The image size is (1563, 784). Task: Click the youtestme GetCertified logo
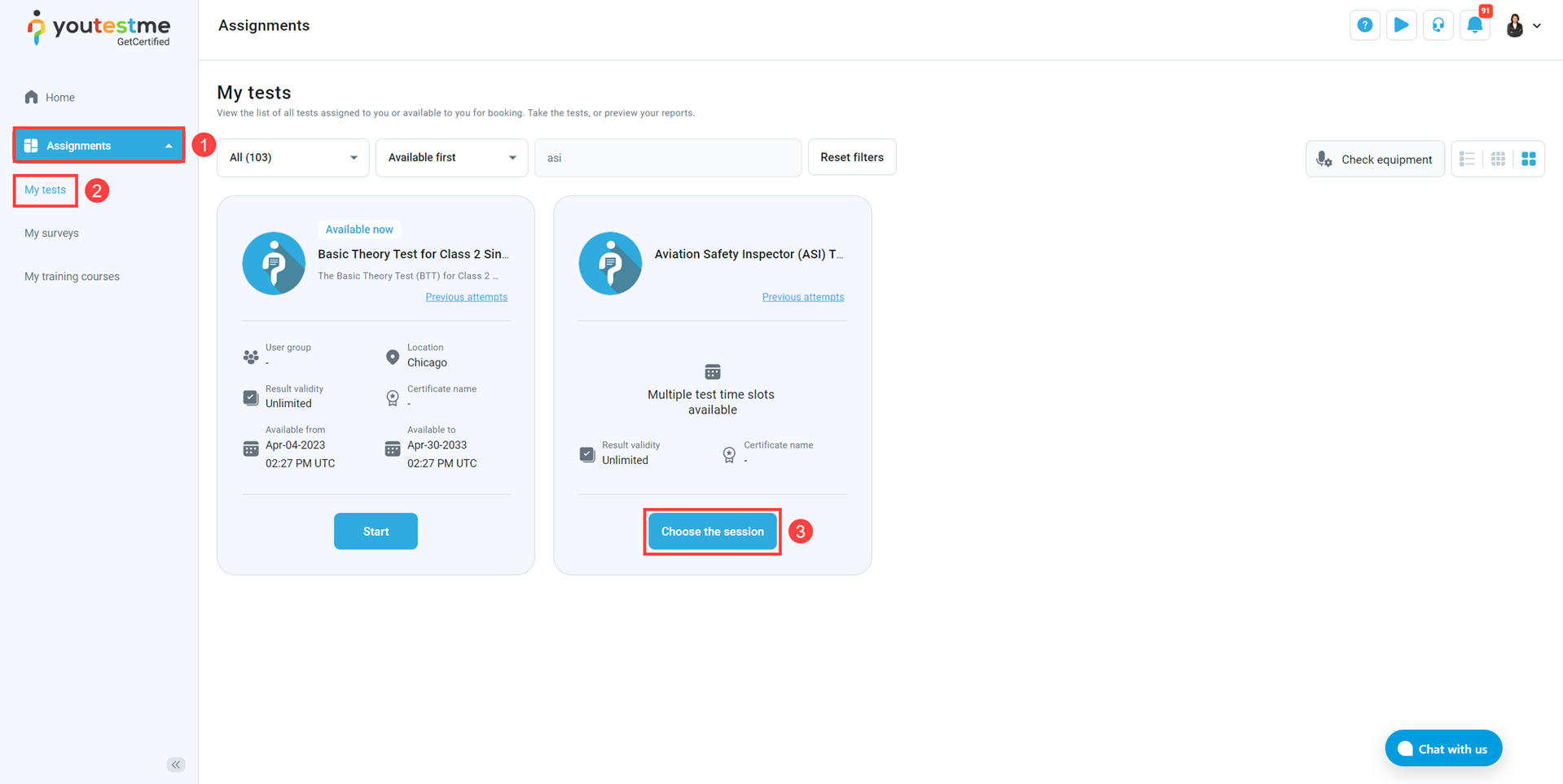(x=99, y=28)
